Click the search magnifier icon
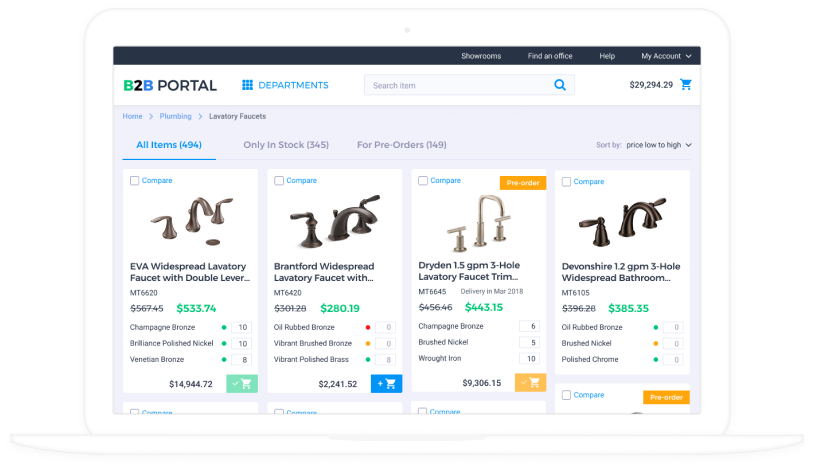Screen dimensions: 814x468 coord(560,85)
